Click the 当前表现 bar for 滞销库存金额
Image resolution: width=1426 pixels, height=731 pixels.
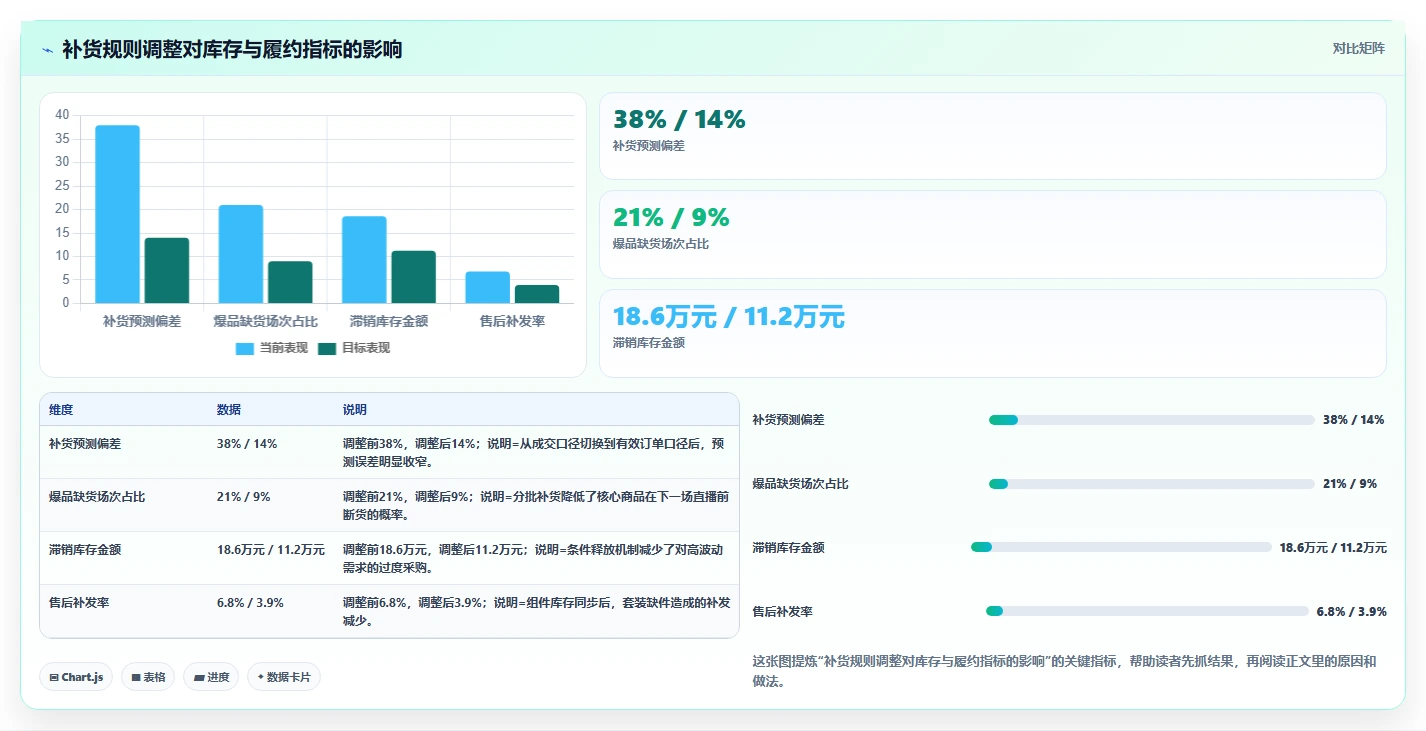(x=364, y=259)
